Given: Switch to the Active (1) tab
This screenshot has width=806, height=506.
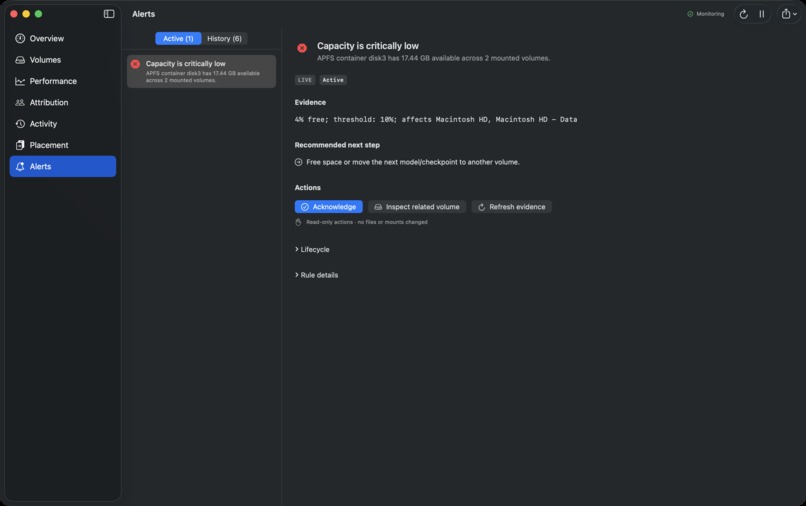Looking at the screenshot, I should [x=178, y=39].
